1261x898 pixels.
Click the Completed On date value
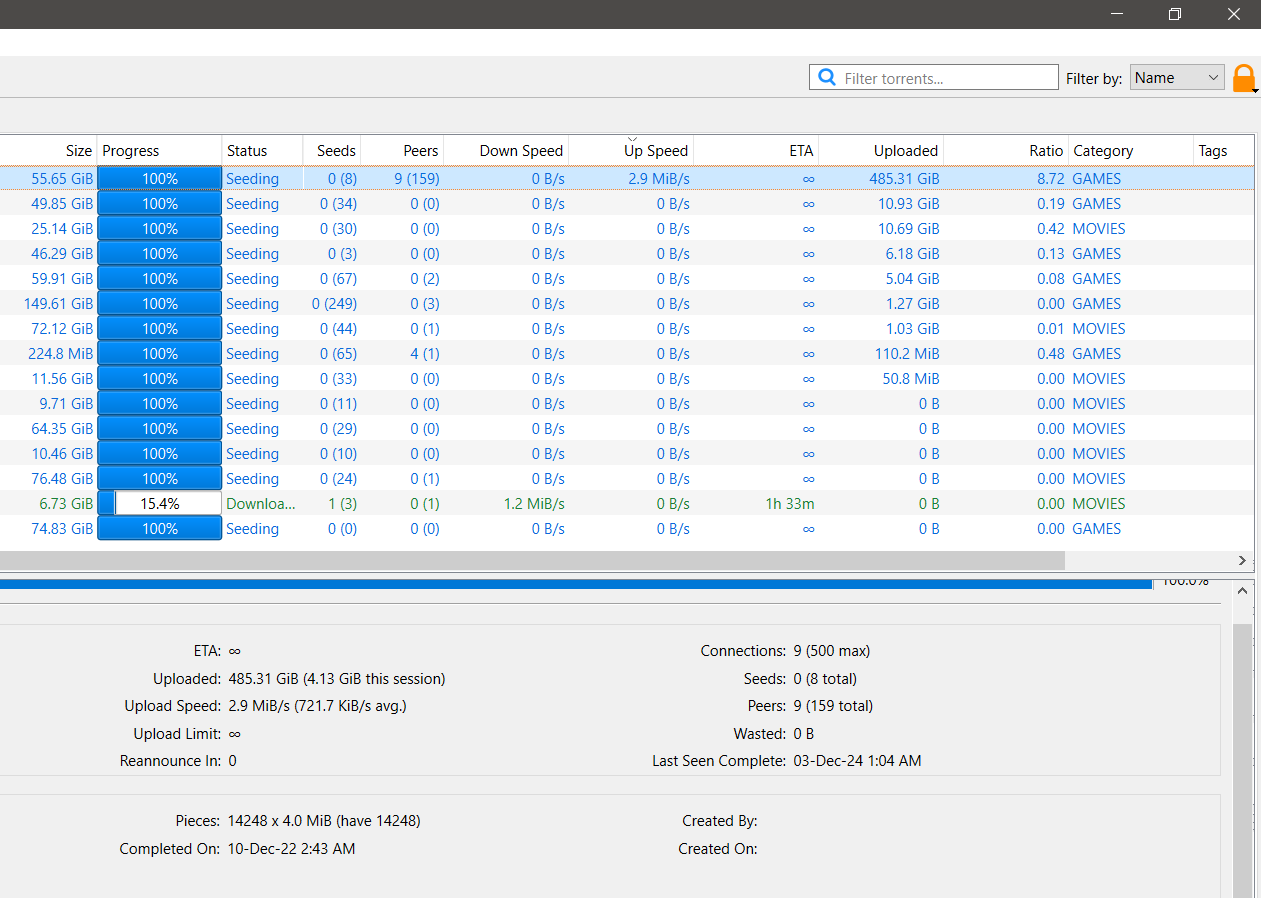tap(291, 849)
